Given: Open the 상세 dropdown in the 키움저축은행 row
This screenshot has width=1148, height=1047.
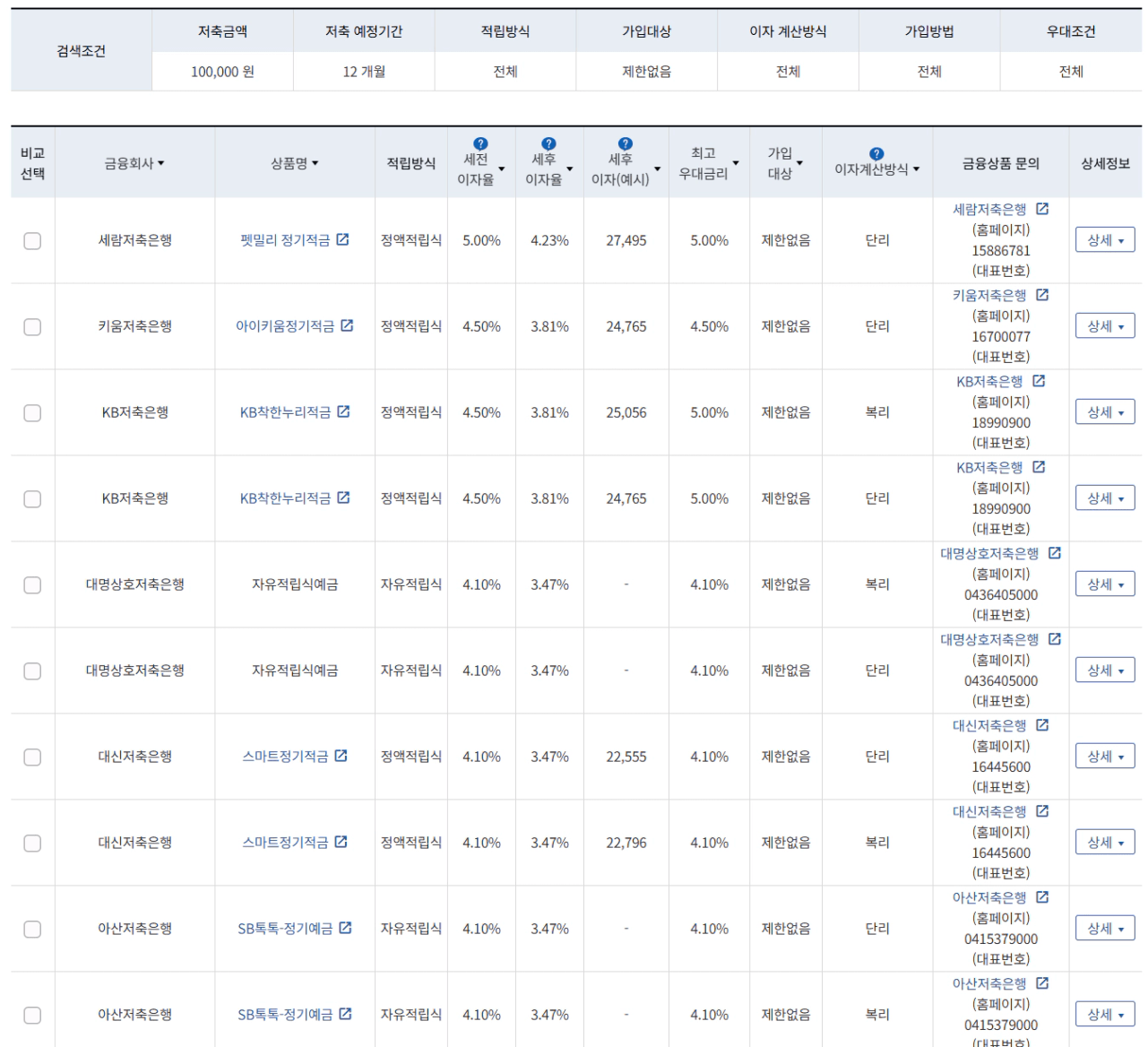Looking at the screenshot, I should (1104, 326).
